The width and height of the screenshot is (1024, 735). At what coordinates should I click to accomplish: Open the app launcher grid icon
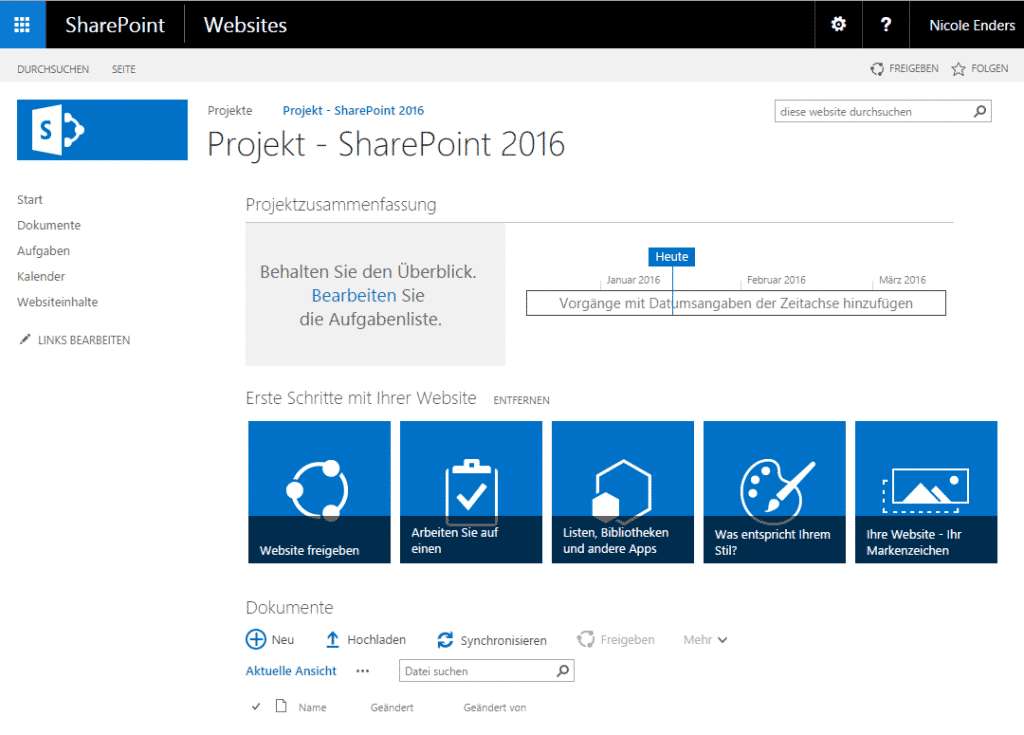[22, 24]
